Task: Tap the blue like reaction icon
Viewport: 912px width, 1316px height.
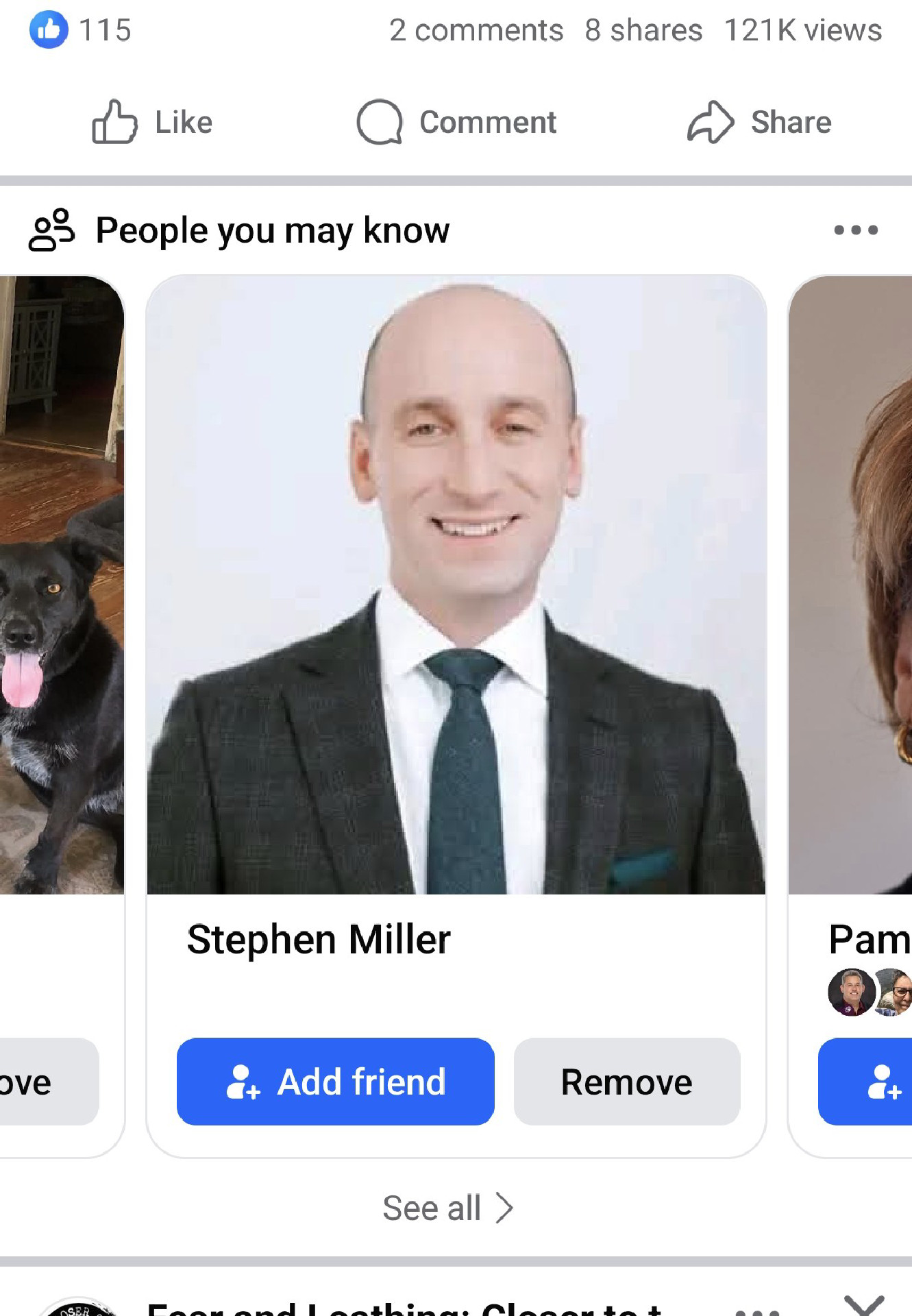Action: point(49,29)
